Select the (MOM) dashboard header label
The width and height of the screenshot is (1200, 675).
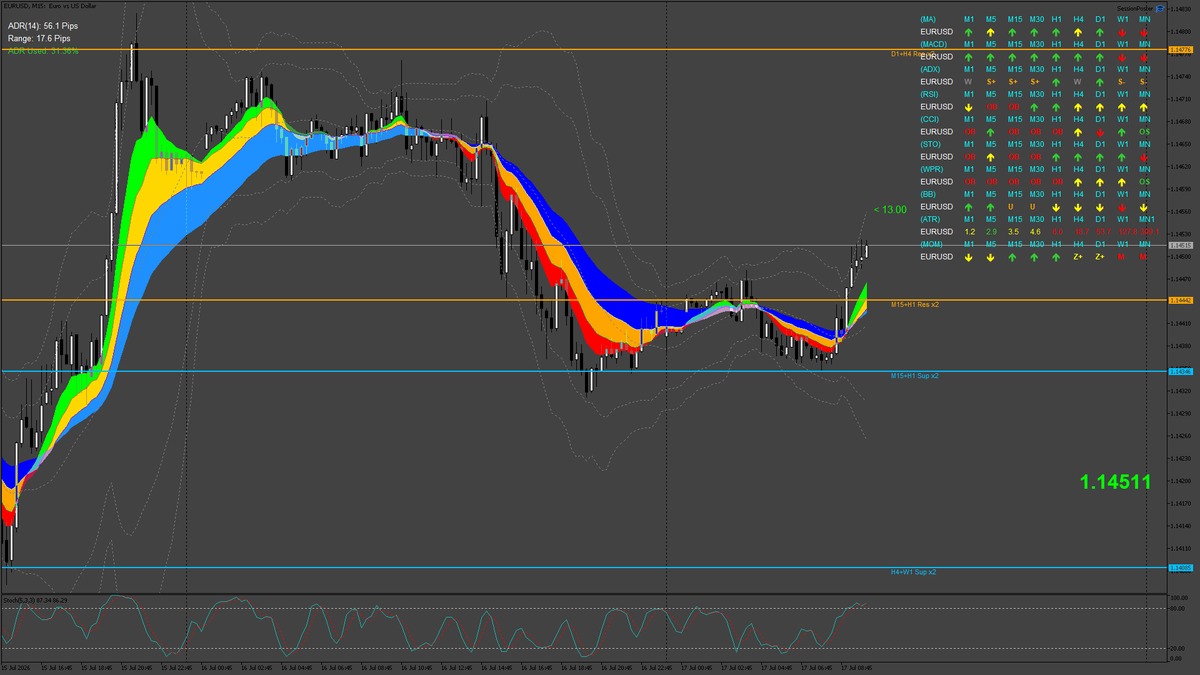point(932,244)
